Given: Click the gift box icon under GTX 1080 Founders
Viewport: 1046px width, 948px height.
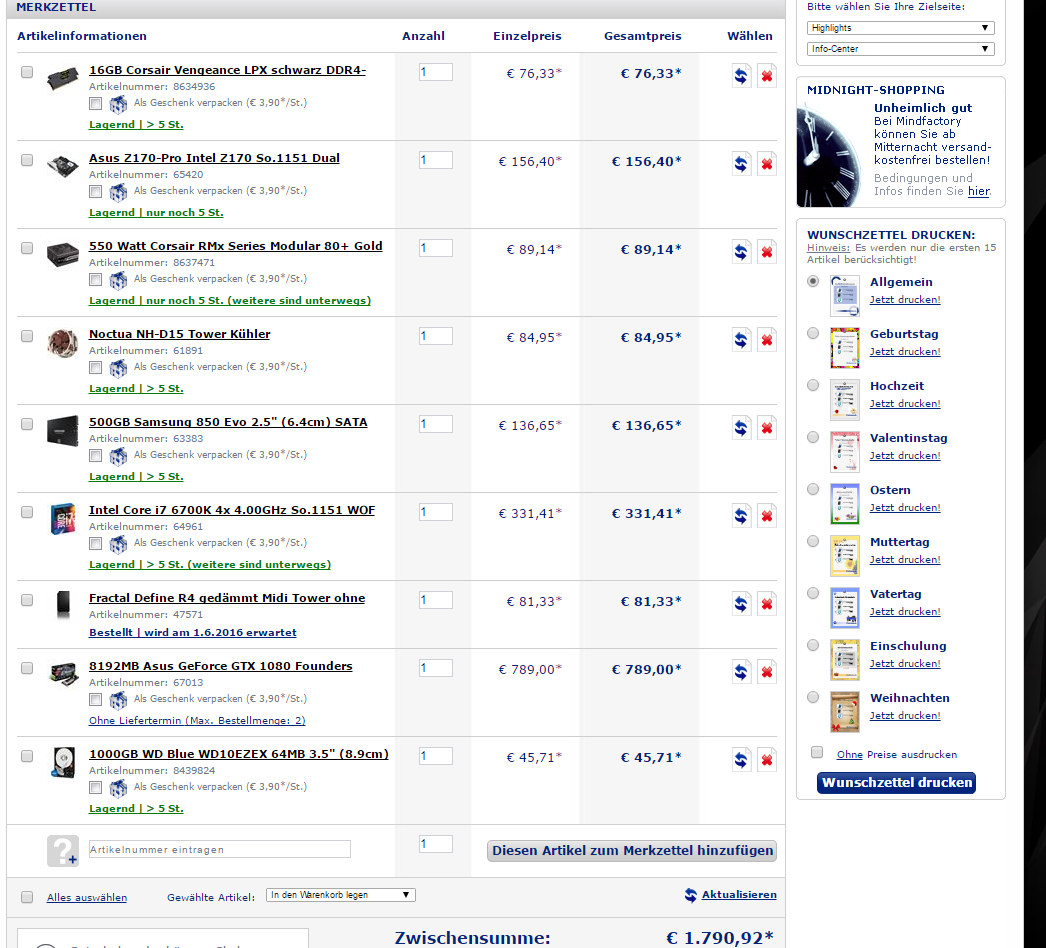Looking at the screenshot, I should click(118, 700).
